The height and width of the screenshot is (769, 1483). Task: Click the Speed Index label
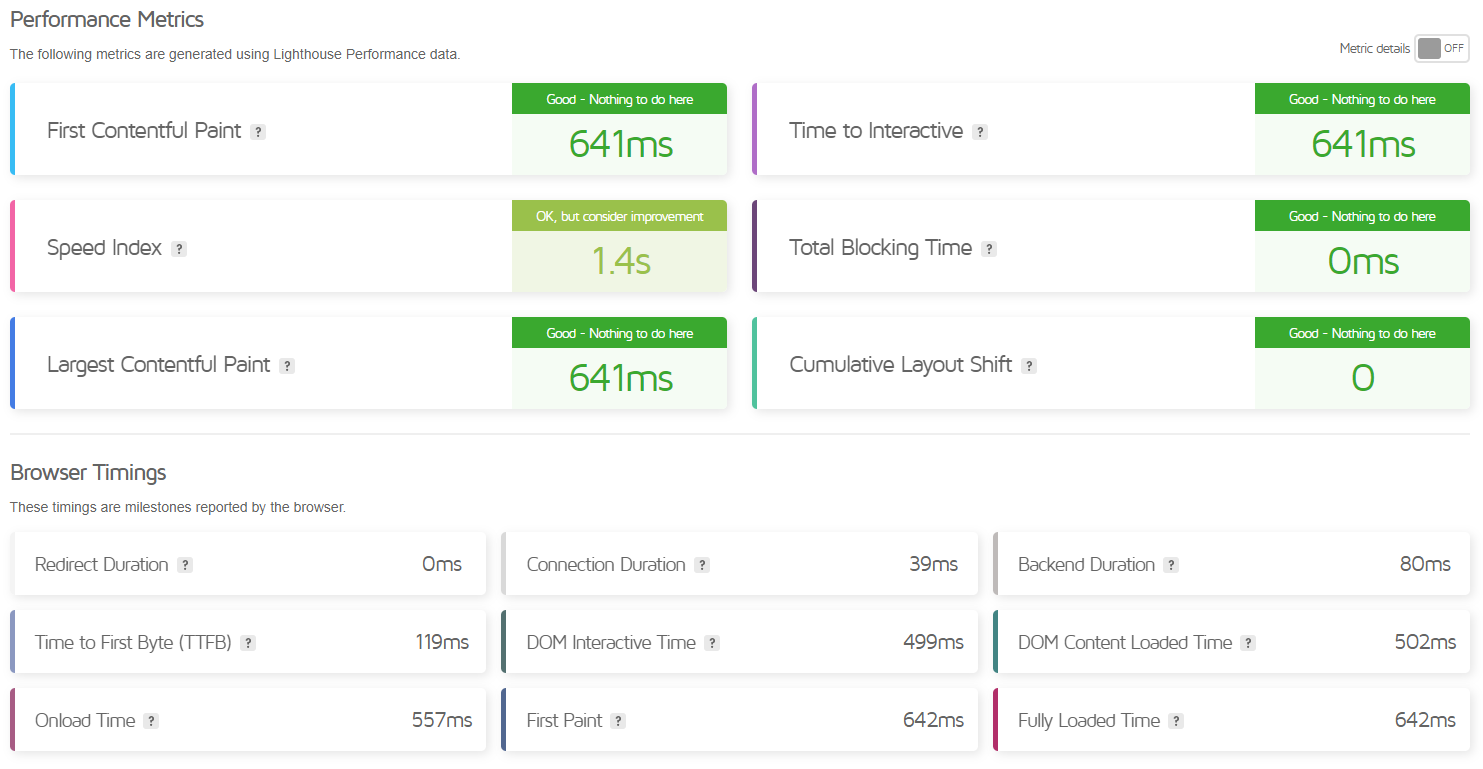[104, 248]
